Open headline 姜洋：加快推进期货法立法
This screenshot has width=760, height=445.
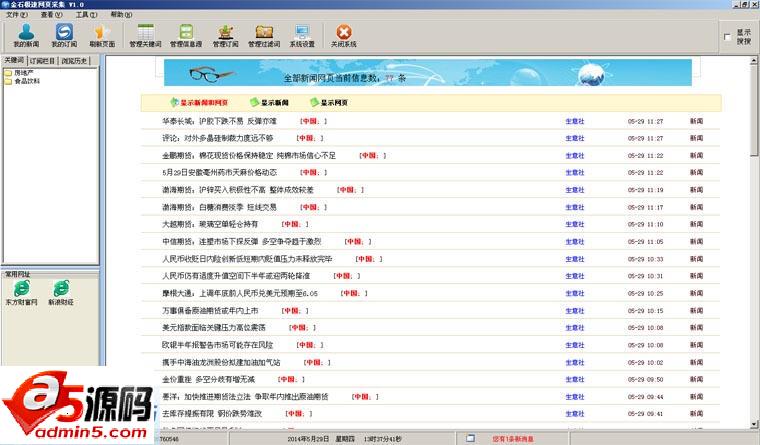click(x=245, y=397)
